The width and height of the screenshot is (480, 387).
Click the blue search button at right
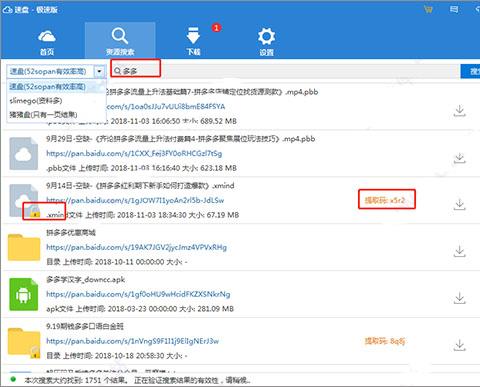tap(470, 71)
